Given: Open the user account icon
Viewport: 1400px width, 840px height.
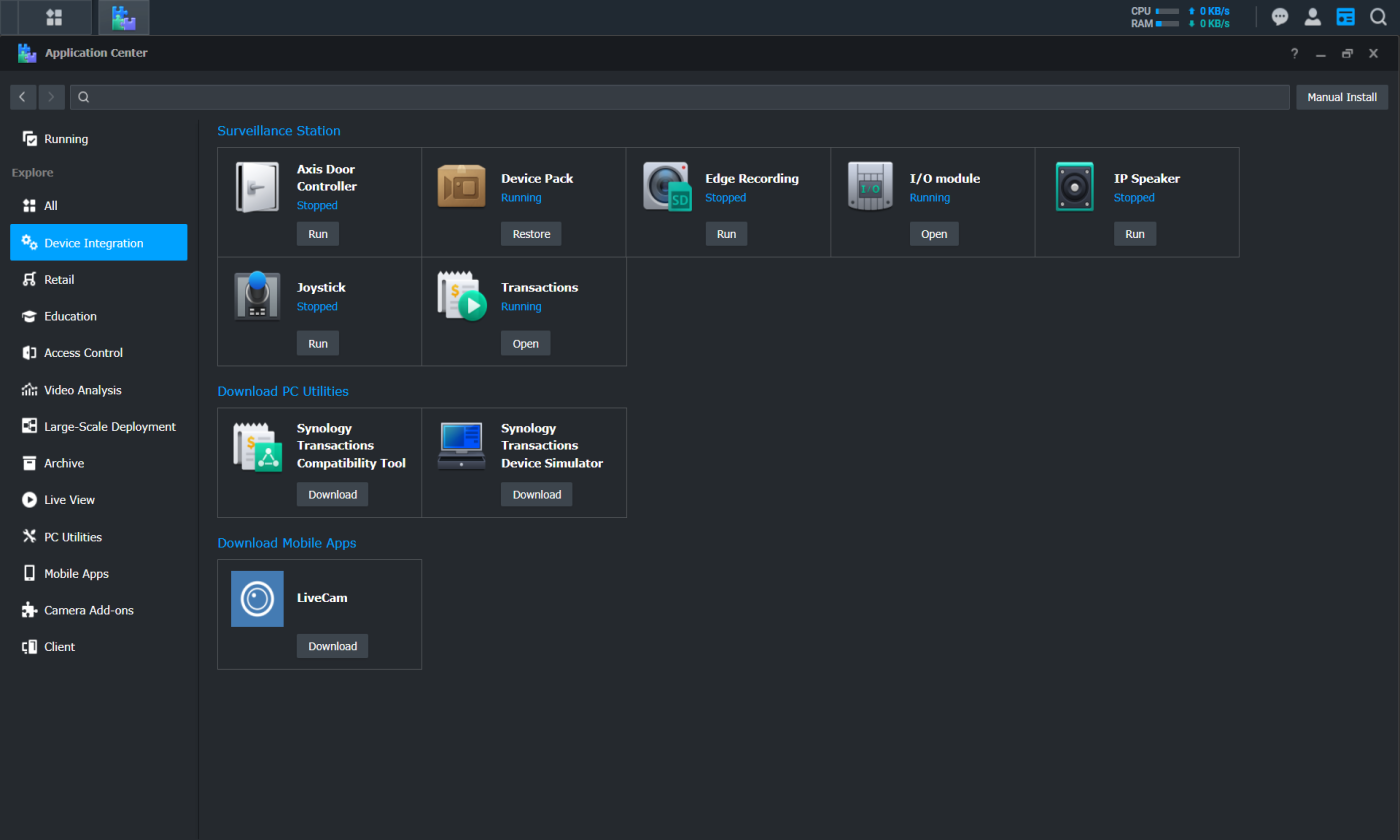Looking at the screenshot, I should (x=1313, y=17).
